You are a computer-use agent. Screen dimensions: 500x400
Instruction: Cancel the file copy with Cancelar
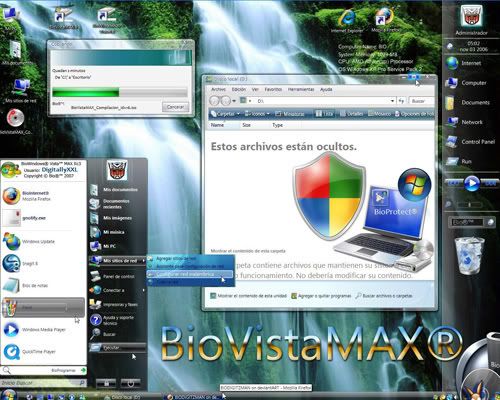click(175, 107)
